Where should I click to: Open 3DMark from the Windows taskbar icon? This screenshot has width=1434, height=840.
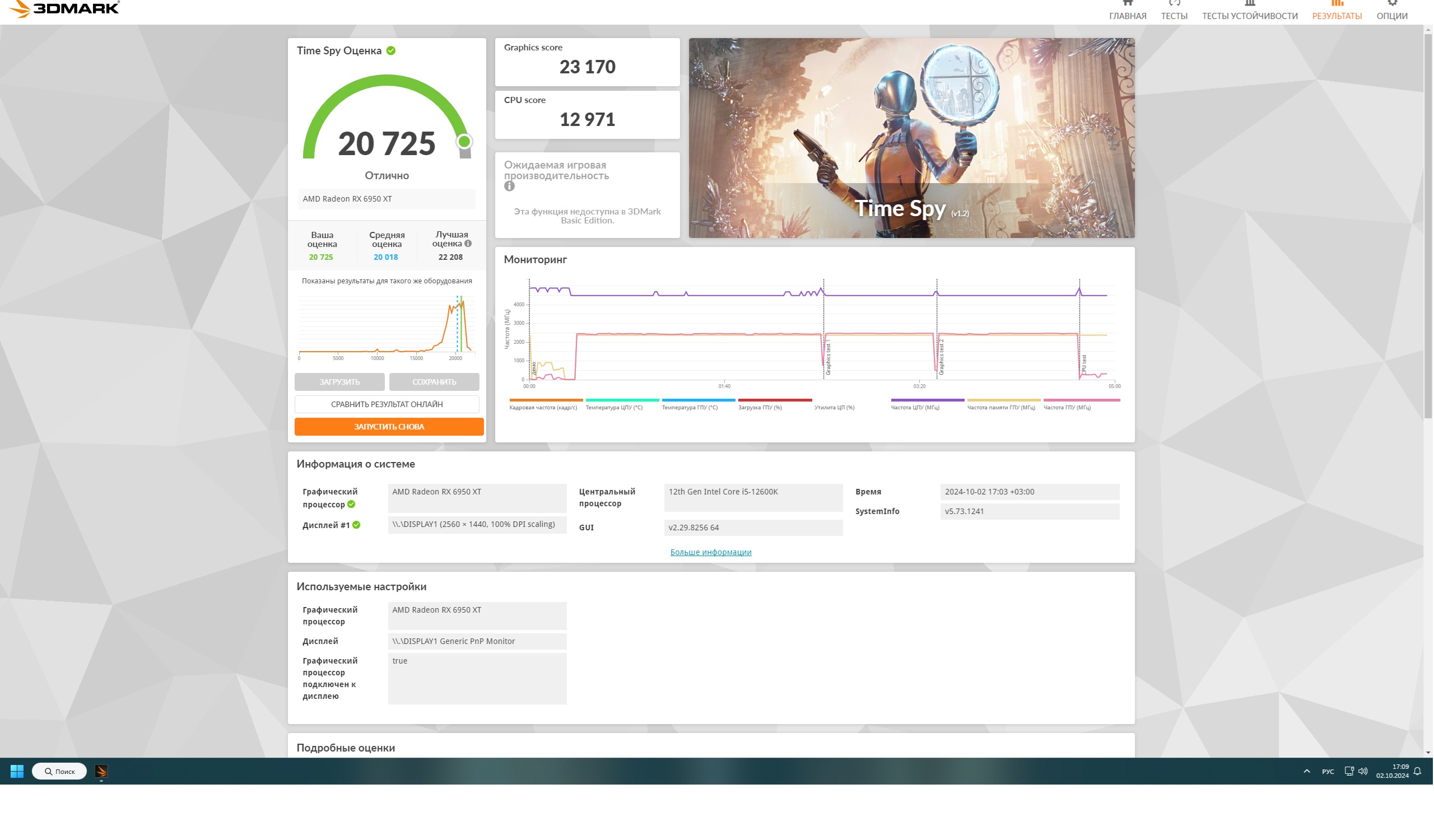pyautogui.click(x=101, y=772)
